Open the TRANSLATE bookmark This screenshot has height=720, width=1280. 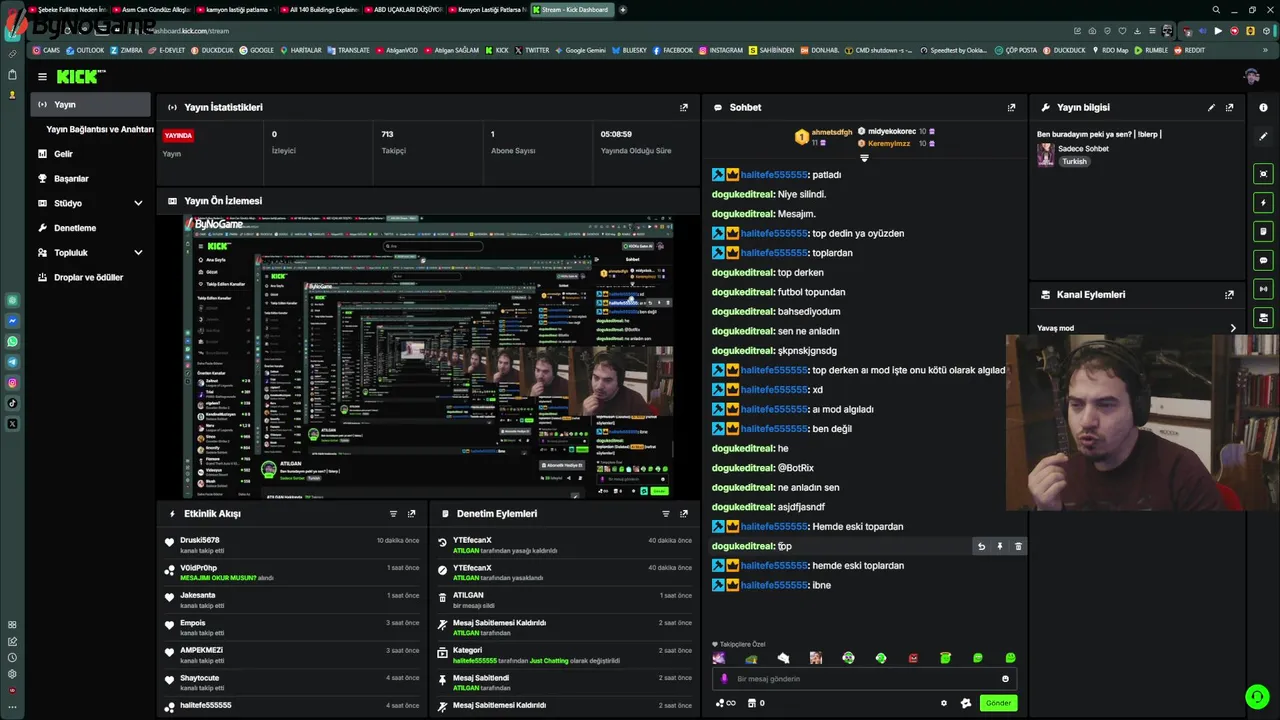348,50
